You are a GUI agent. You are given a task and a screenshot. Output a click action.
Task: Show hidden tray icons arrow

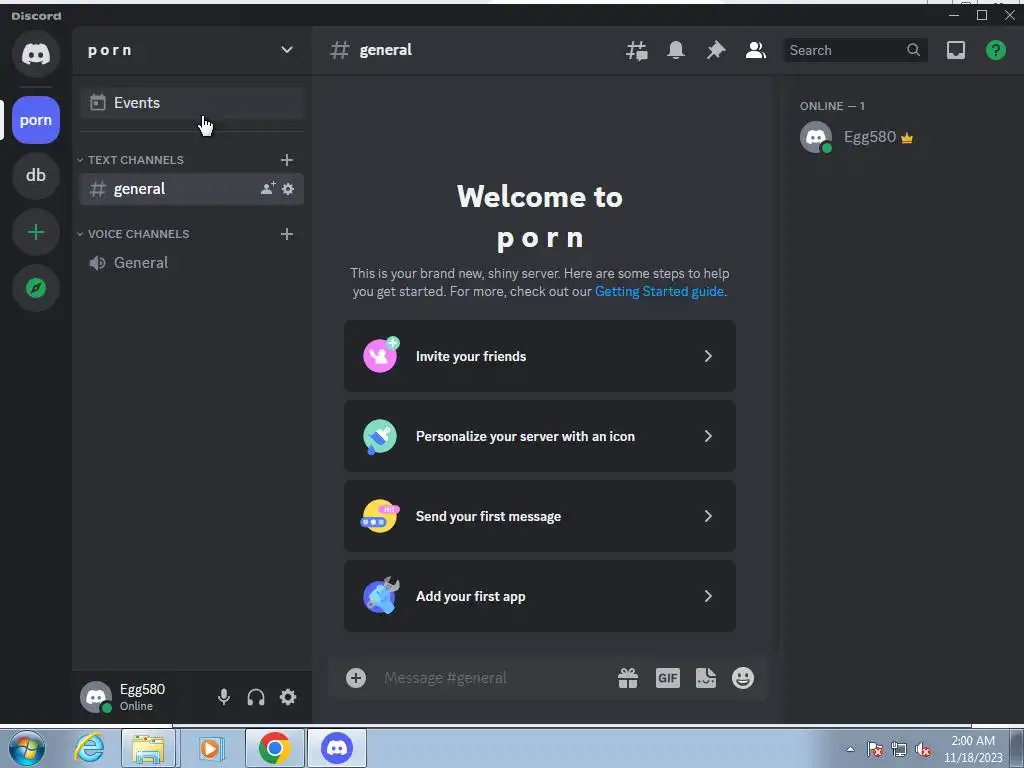pyautogui.click(x=850, y=749)
